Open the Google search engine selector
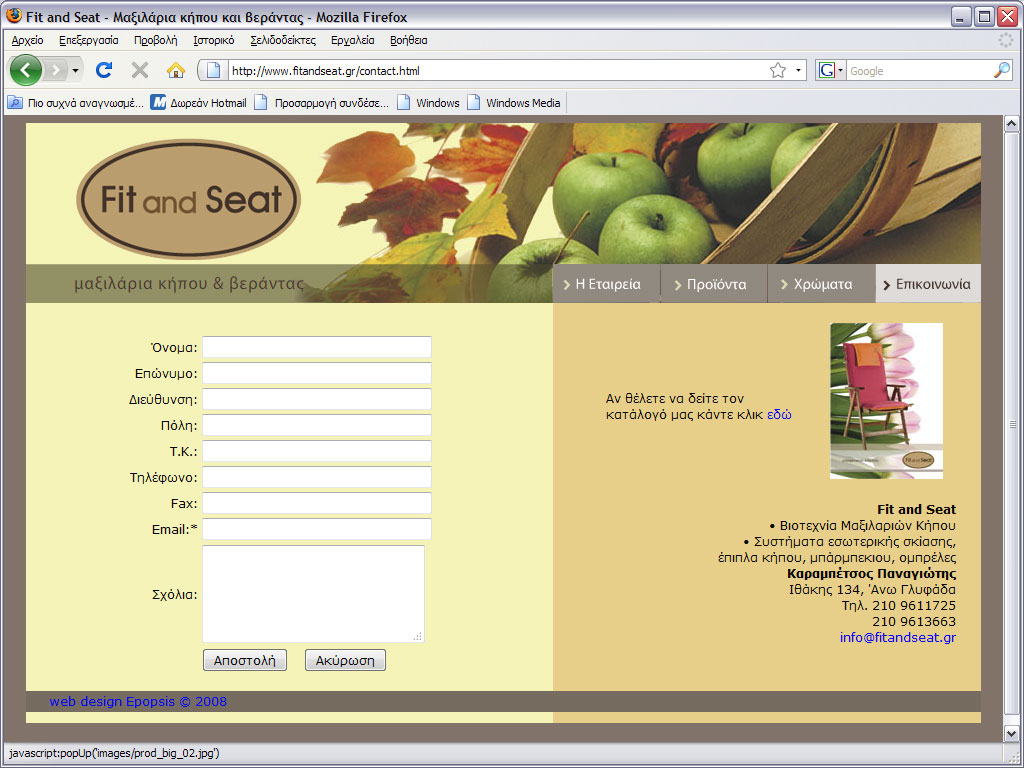Image resolution: width=1024 pixels, height=768 pixels. pyautogui.click(x=831, y=71)
